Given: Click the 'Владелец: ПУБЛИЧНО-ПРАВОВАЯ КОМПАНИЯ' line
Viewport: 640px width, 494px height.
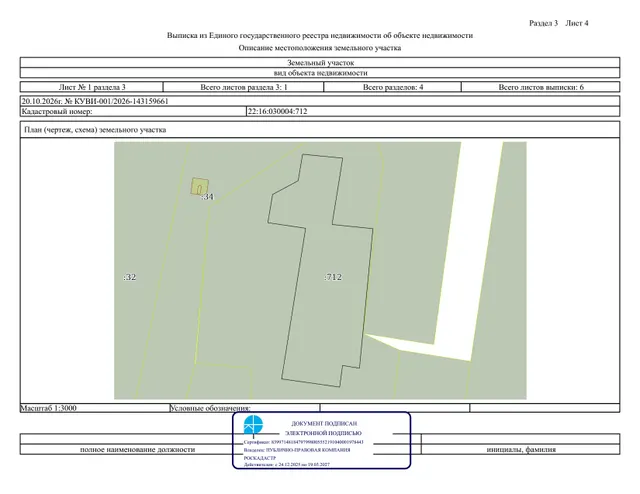Looking at the screenshot, I should [297, 450].
